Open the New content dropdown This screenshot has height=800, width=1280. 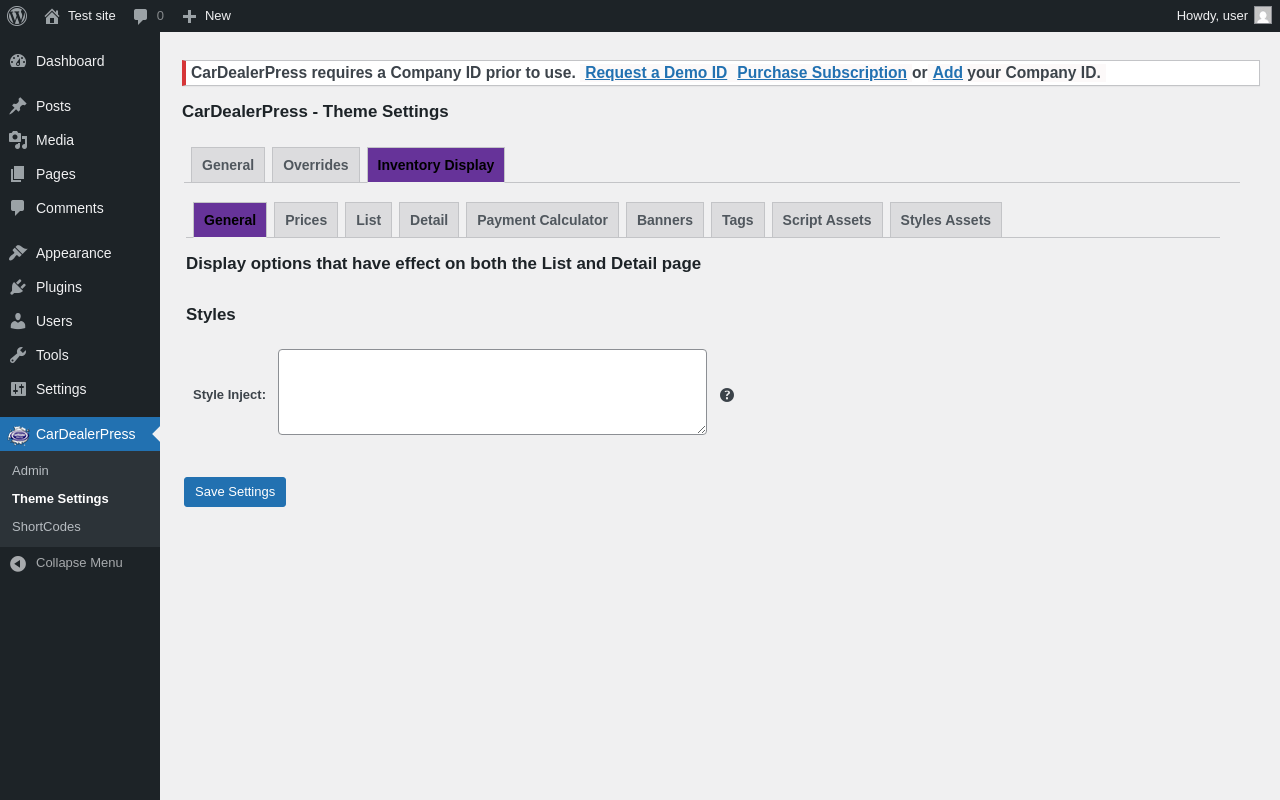(207, 16)
